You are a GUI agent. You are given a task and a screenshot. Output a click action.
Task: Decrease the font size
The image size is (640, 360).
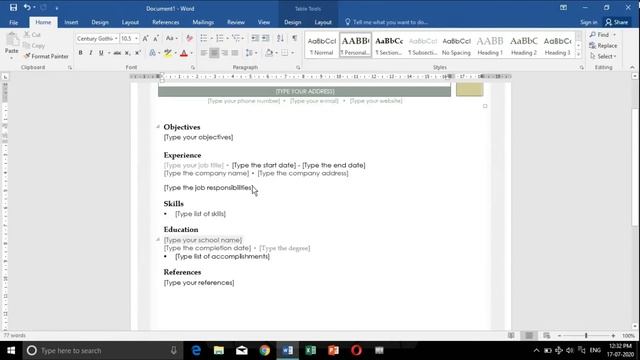point(156,38)
